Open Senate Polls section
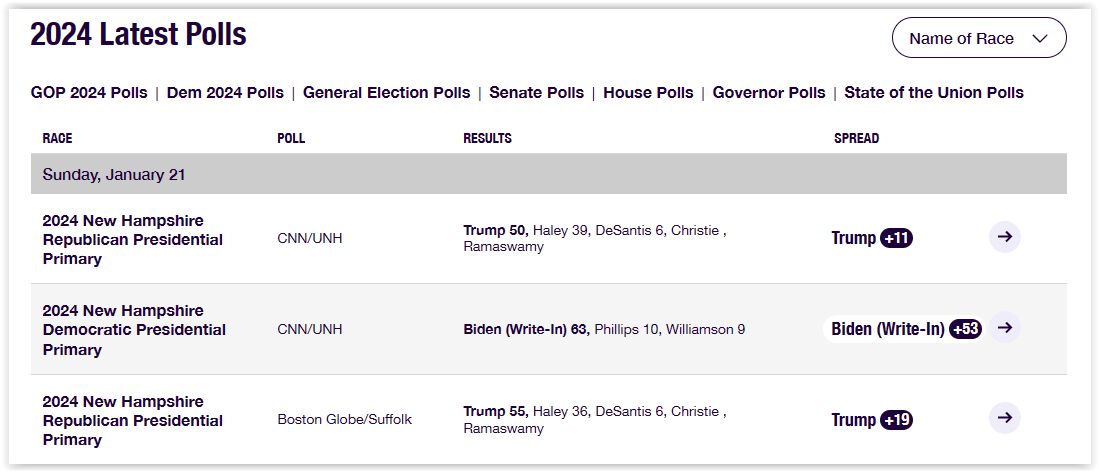 [x=536, y=93]
